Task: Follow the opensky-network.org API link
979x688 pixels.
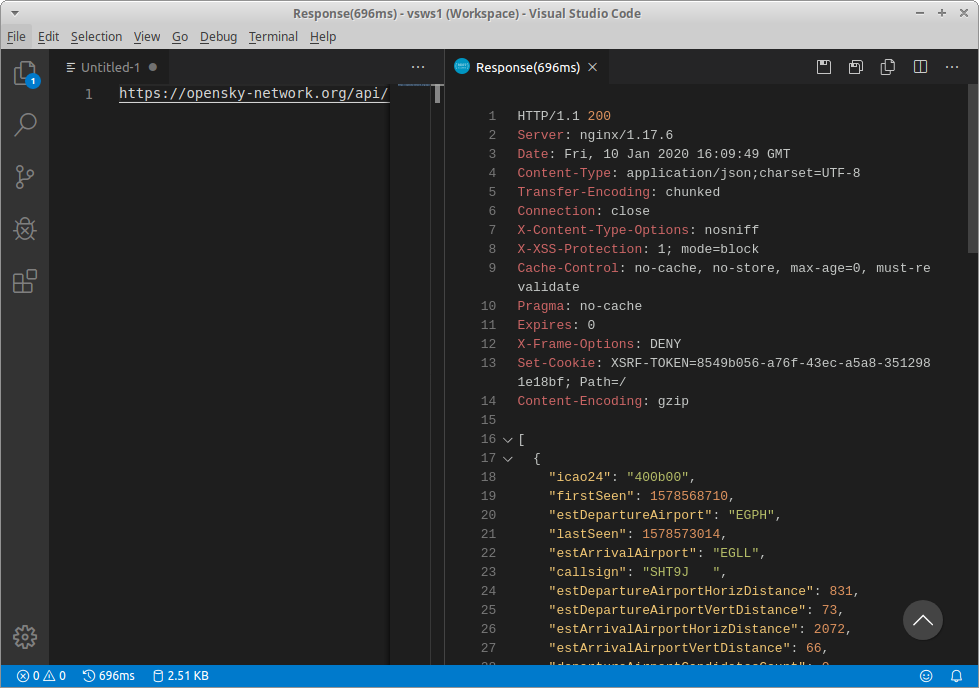Action: point(252,93)
